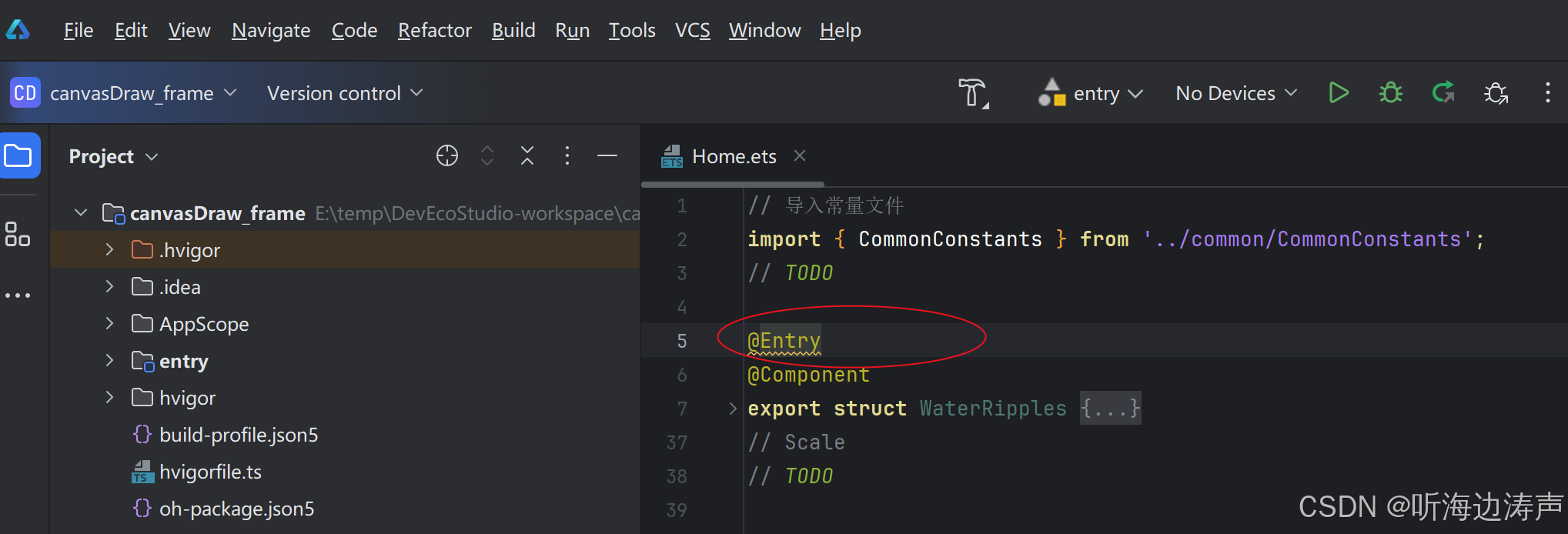The height and width of the screenshot is (534, 1568).
Task: Click the select opened file crosshair icon
Action: click(447, 156)
